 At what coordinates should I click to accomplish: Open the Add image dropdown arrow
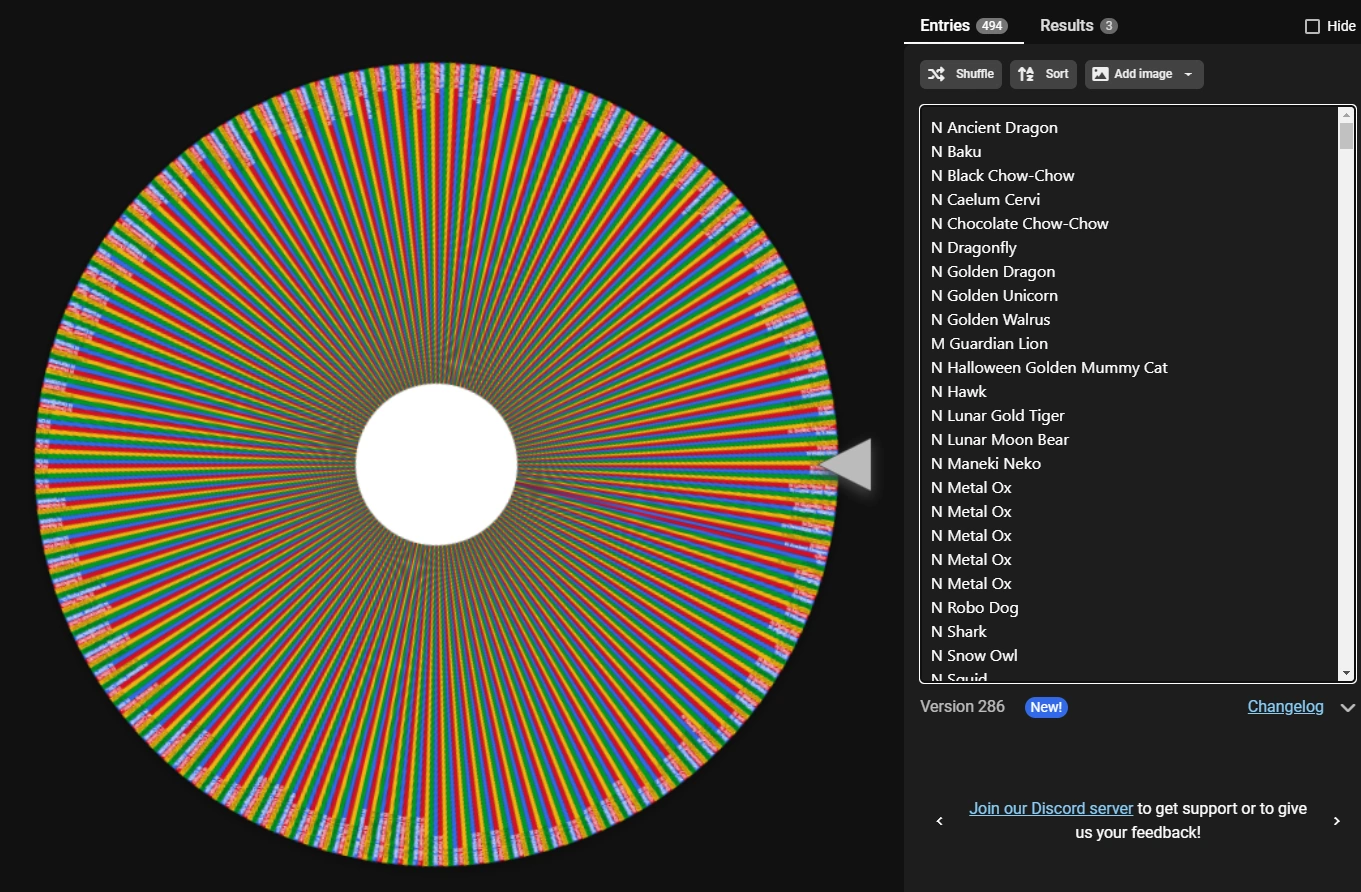[x=1187, y=73]
